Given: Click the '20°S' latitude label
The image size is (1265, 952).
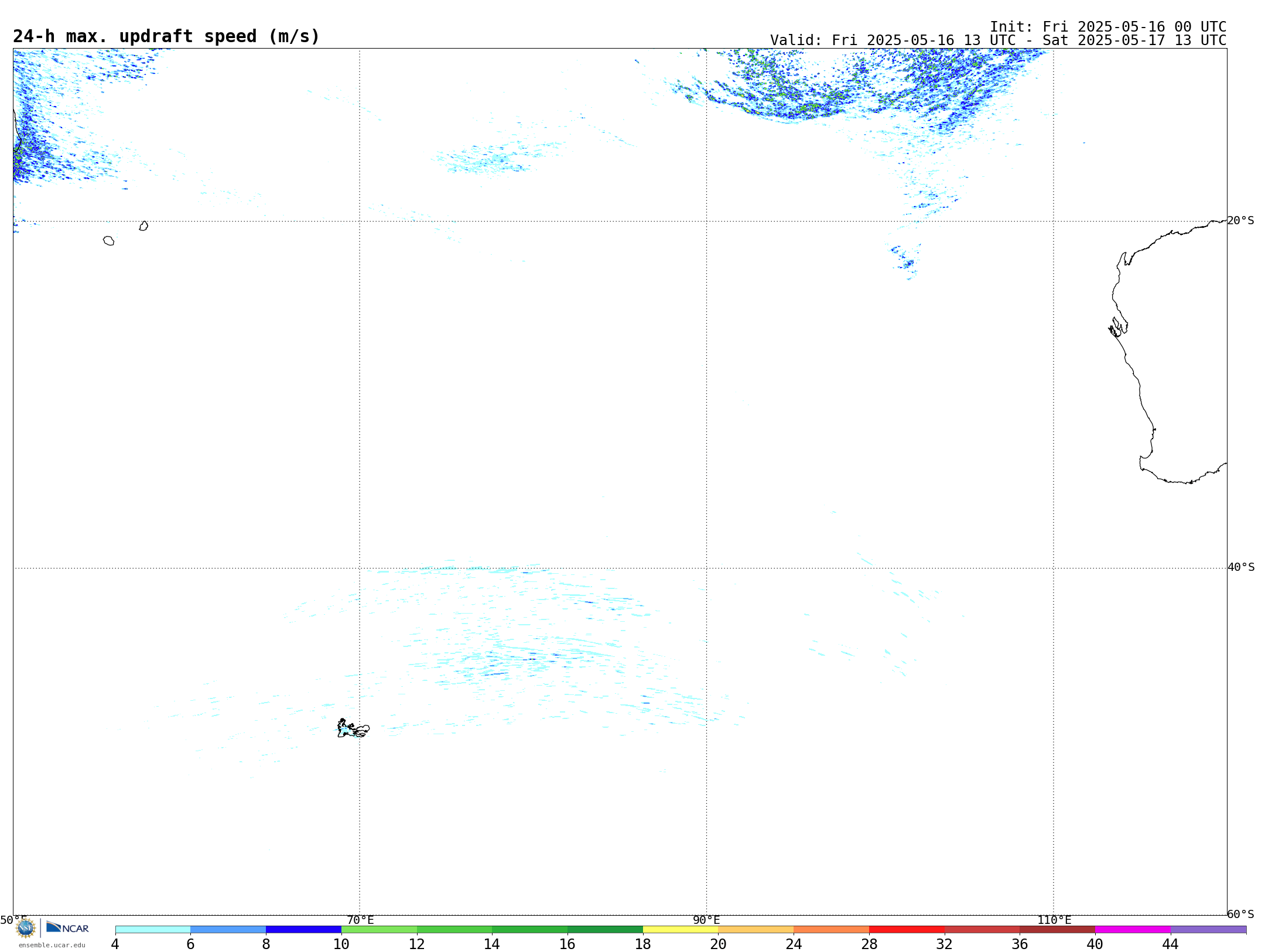Looking at the screenshot, I should click(x=1241, y=221).
